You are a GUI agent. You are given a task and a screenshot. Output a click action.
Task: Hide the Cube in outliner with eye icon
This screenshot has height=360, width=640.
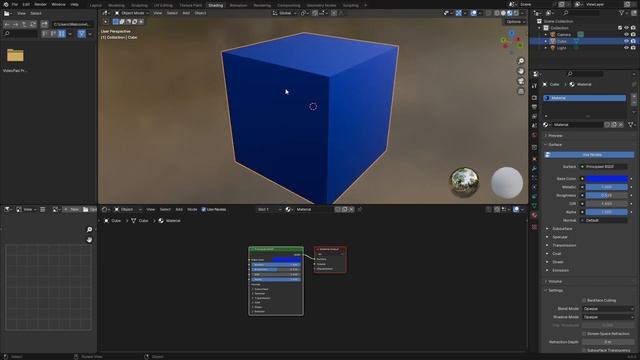pyautogui.click(x=626, y=41)
